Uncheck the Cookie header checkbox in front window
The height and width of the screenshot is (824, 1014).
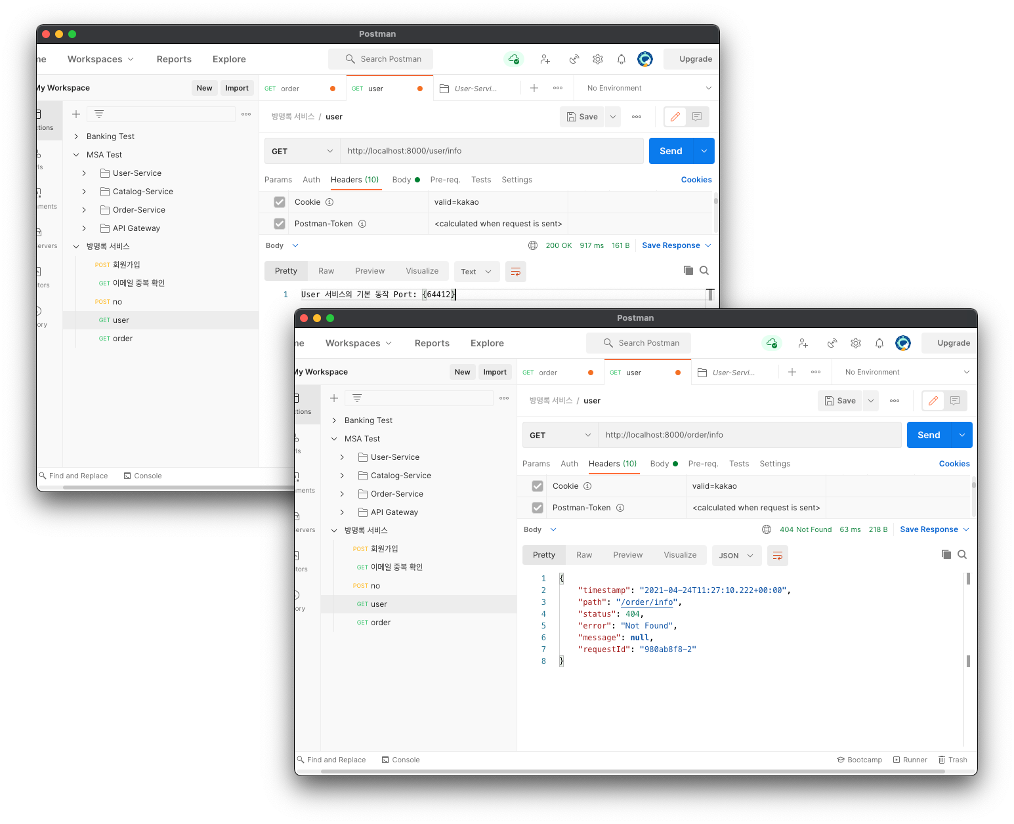coord(537,486)
